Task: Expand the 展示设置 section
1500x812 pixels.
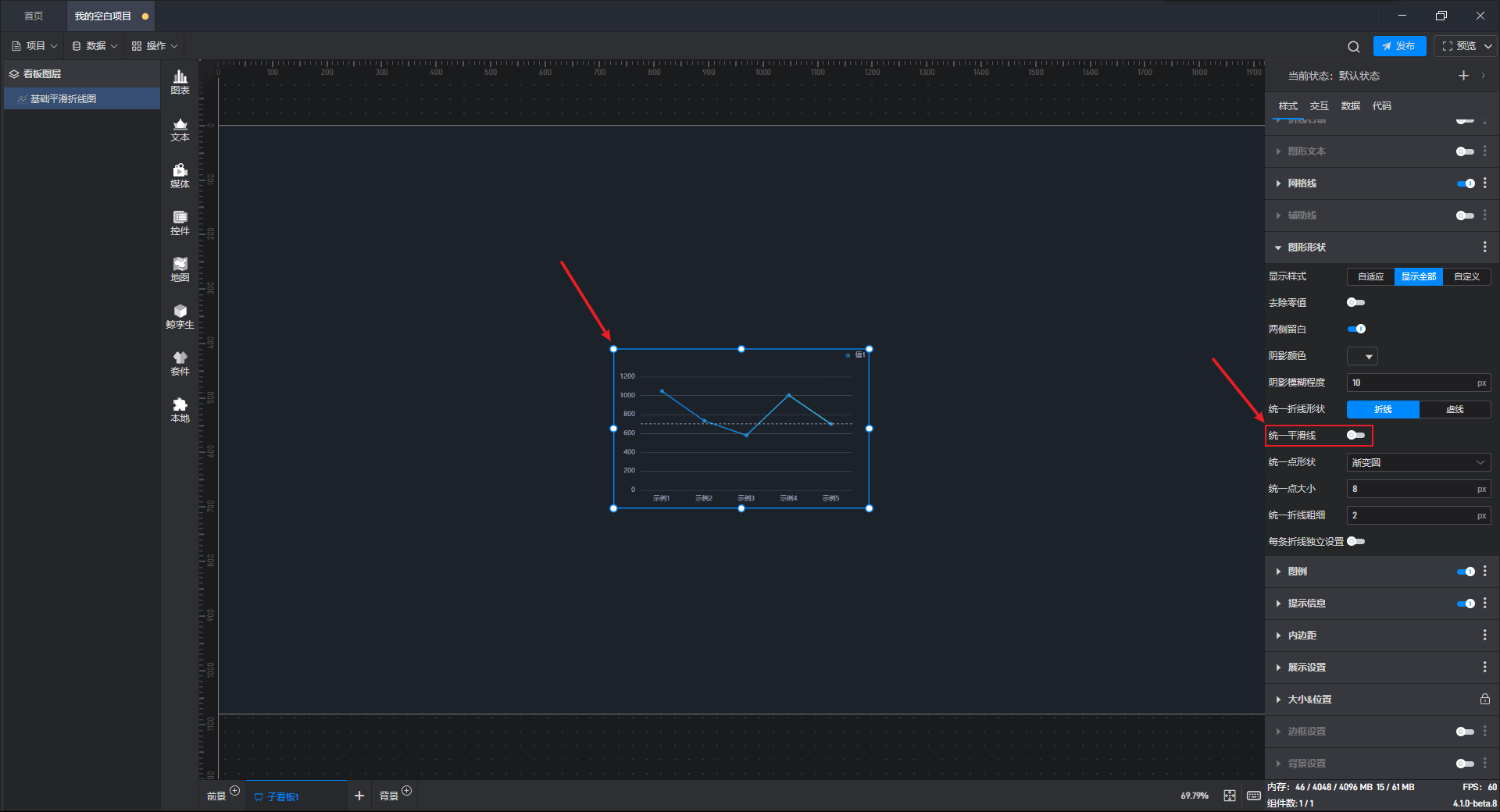Action: (x=1279, y=668)
